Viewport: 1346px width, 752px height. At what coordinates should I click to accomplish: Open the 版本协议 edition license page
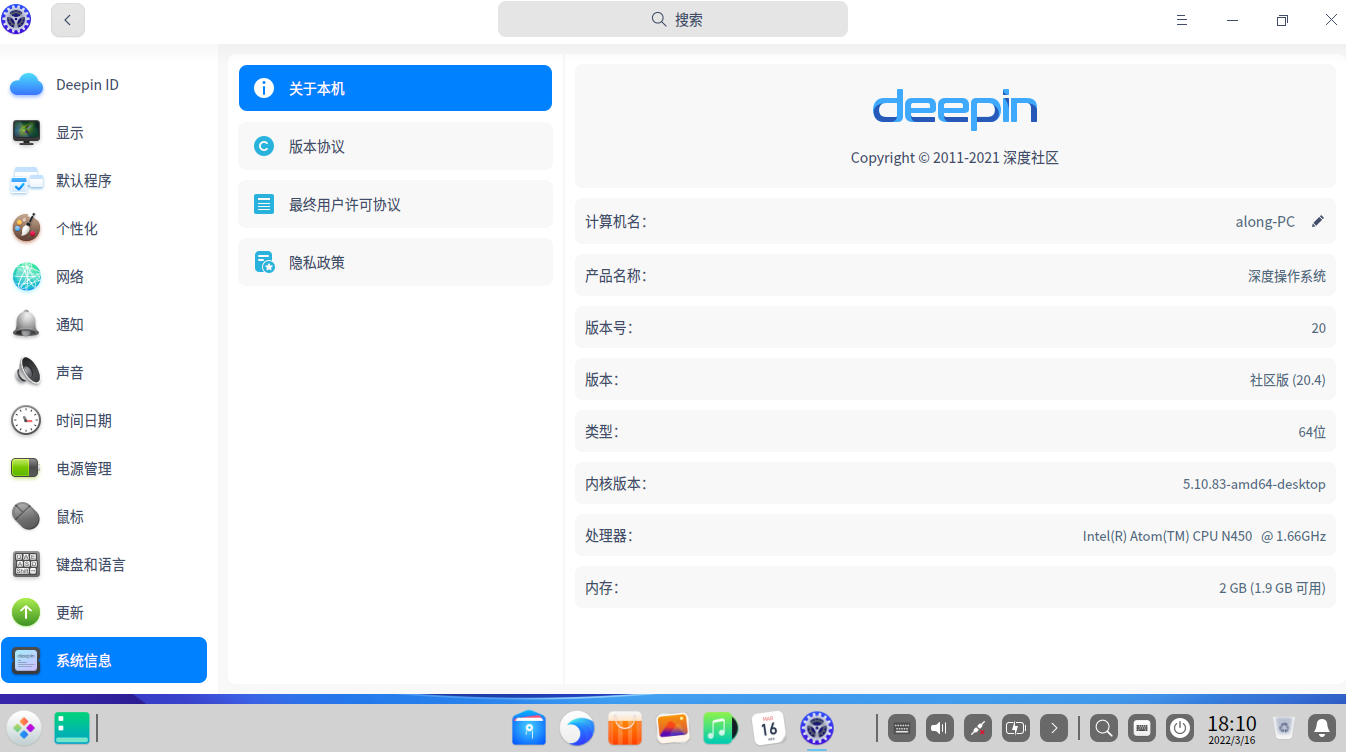click(395, 146)
